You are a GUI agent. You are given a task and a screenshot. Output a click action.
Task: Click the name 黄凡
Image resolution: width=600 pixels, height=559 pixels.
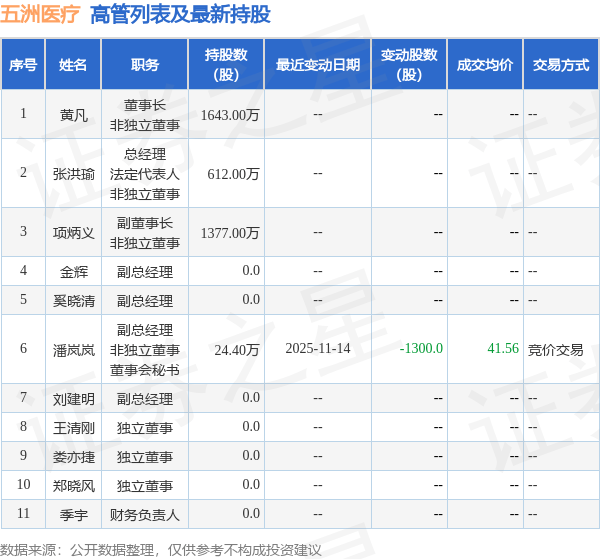click(73, 115)
